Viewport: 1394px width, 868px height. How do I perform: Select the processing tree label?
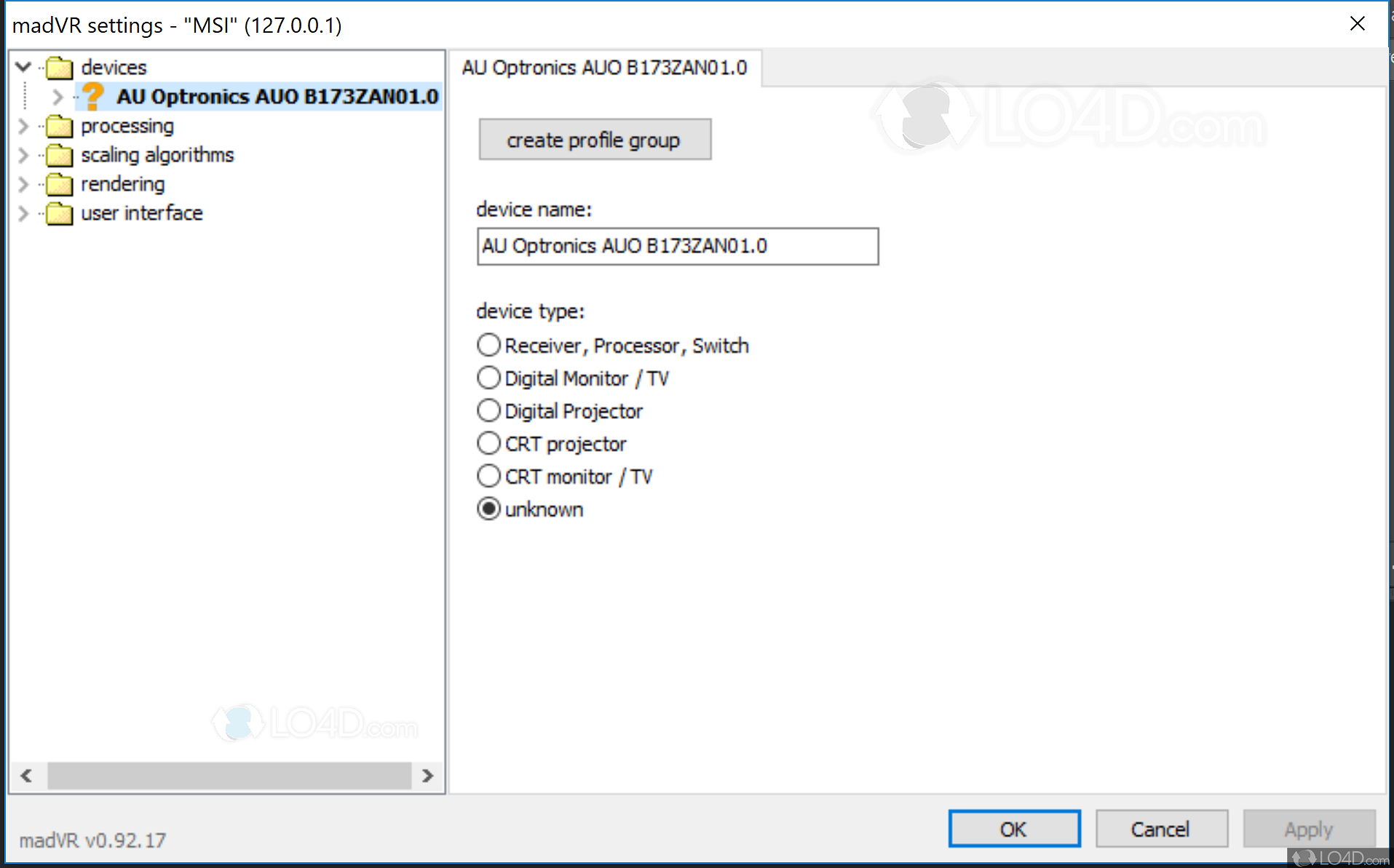click(127, 126)
